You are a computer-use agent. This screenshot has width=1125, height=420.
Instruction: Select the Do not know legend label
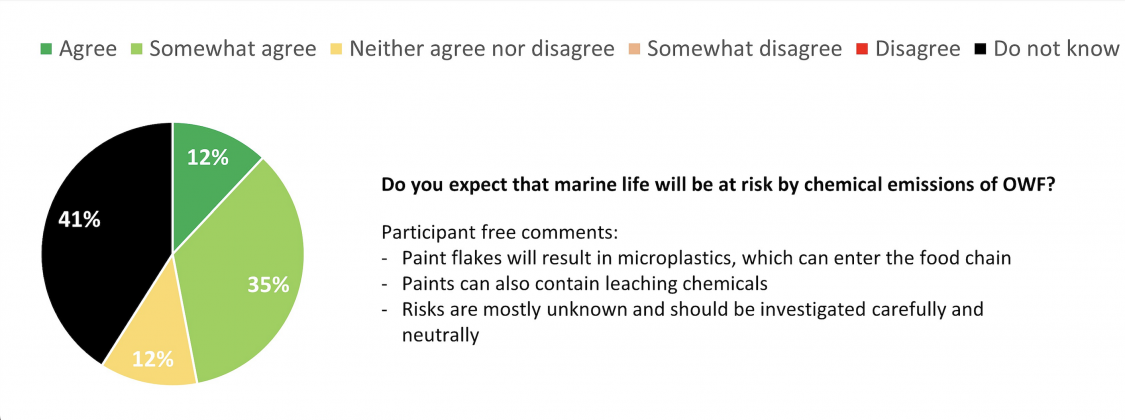pyautogui.click(x=1056, y=49)
